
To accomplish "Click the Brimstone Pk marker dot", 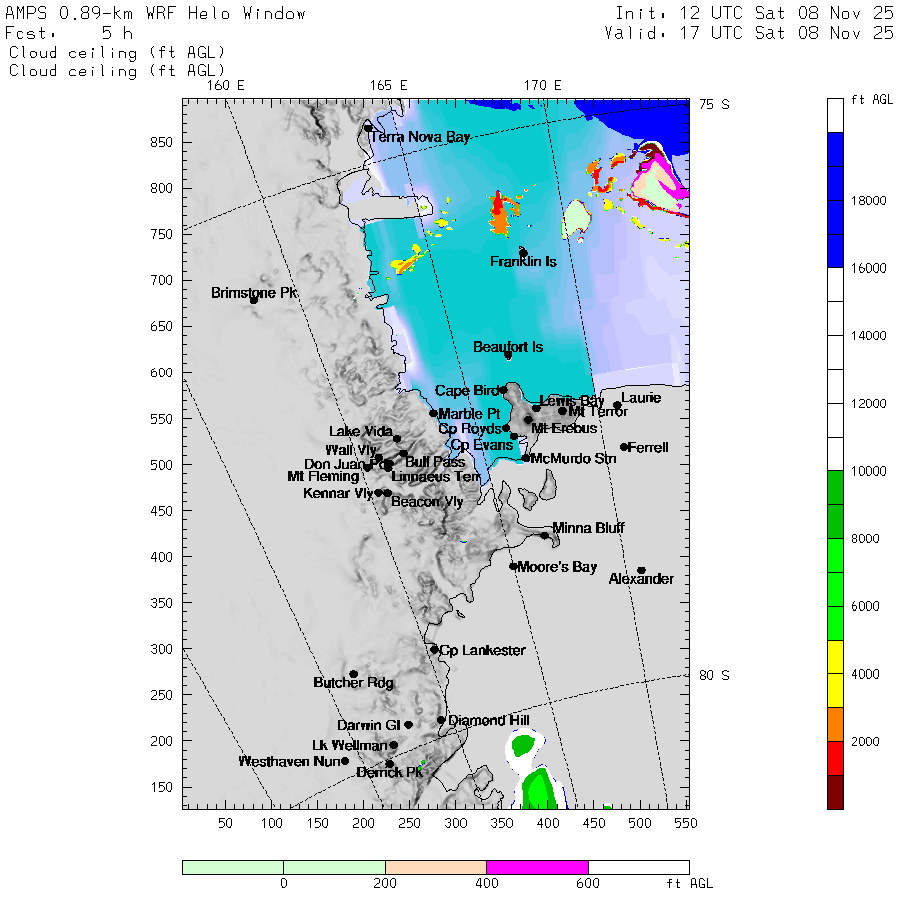I will 254,300.
